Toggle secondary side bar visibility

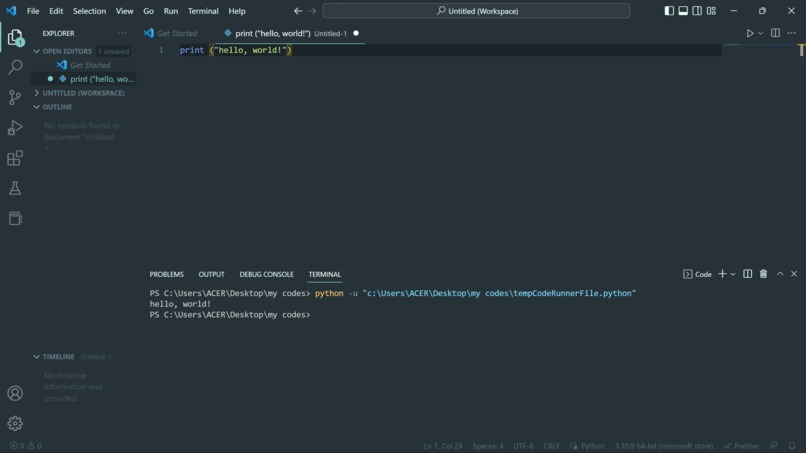(697, 11)
